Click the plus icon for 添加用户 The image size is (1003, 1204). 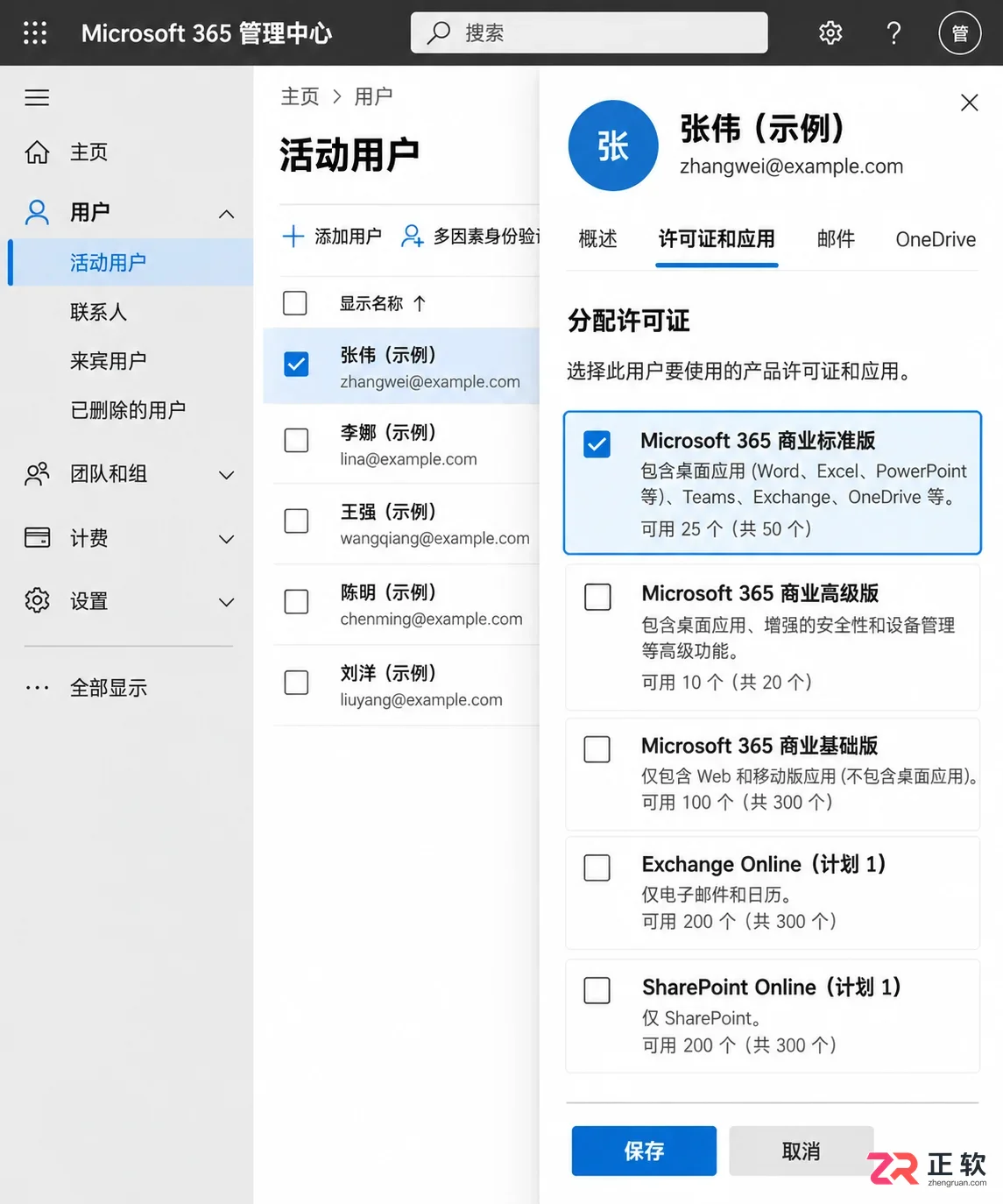293,236
